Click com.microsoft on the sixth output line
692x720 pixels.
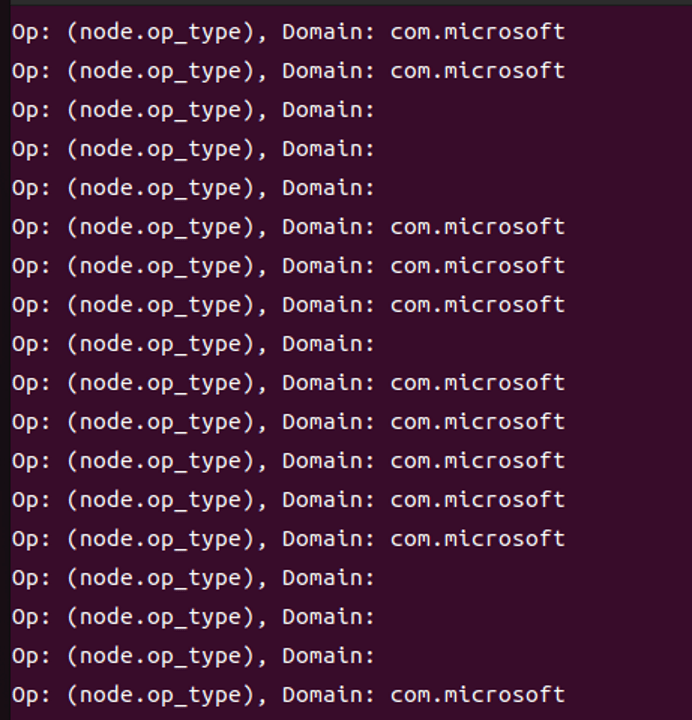pyautogui.click(x=477, y=227)
